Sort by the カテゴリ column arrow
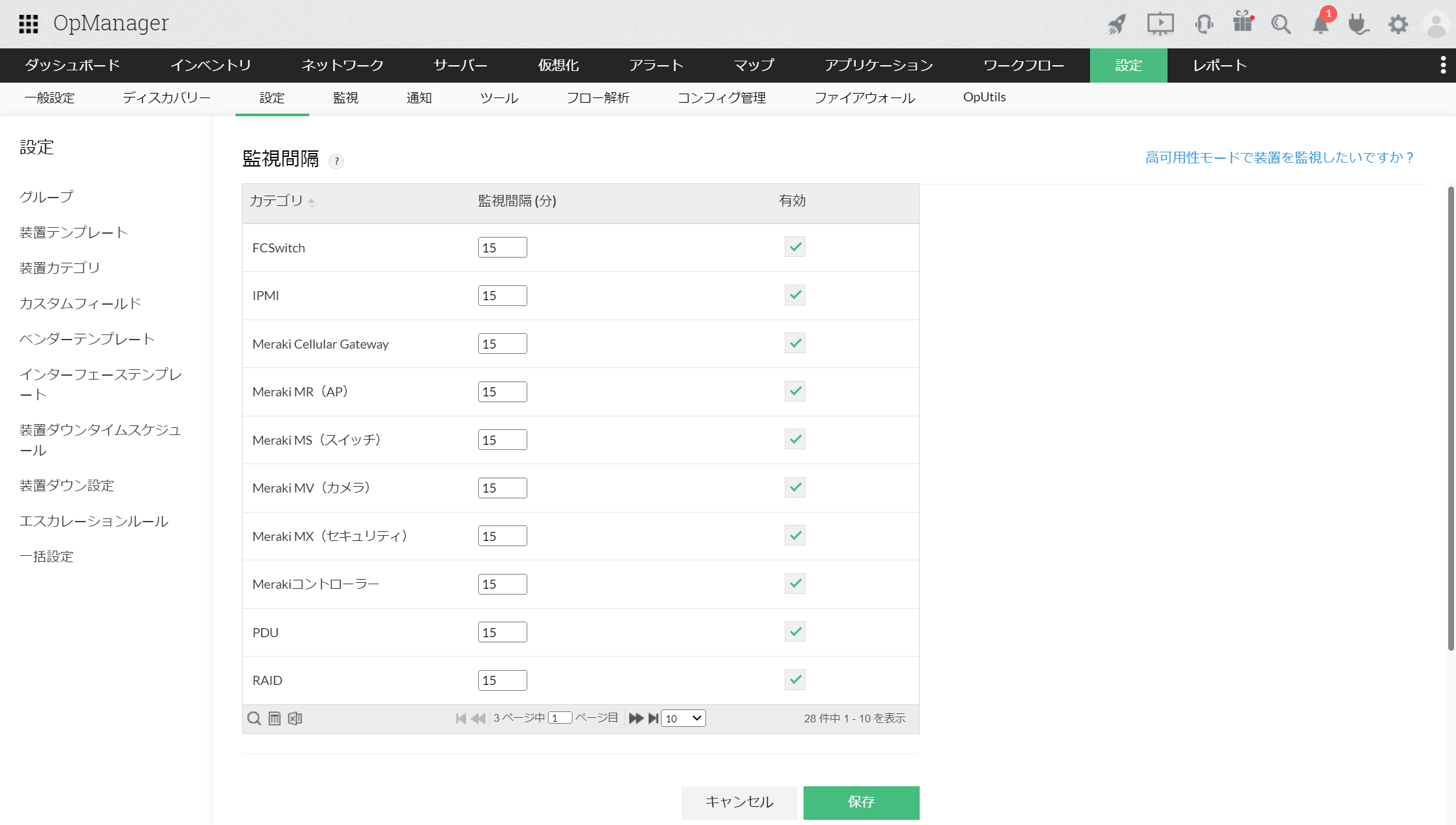Viewport: 1456px width, 825px height. 311,202
